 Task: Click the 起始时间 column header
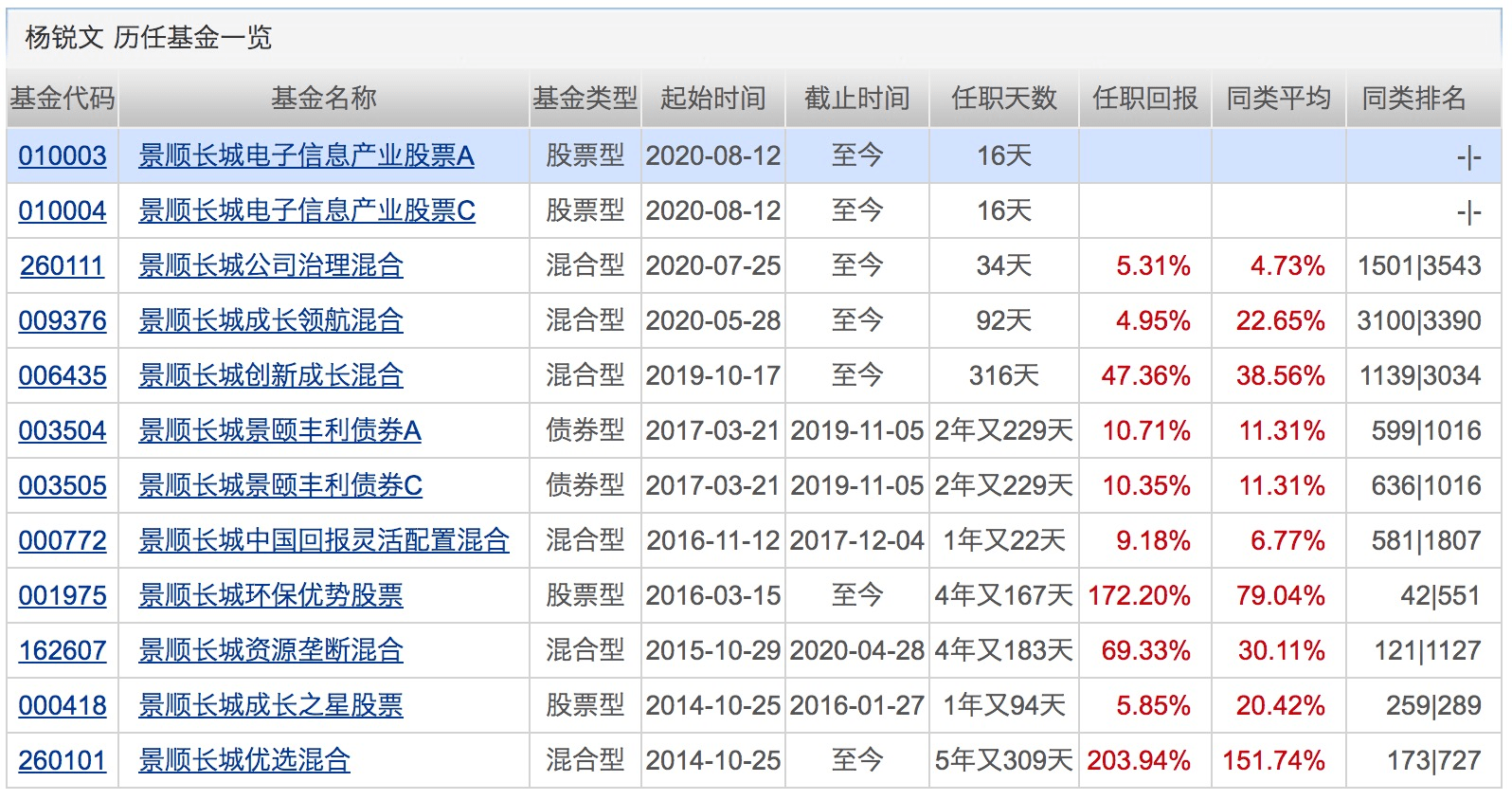coord(713,99)
